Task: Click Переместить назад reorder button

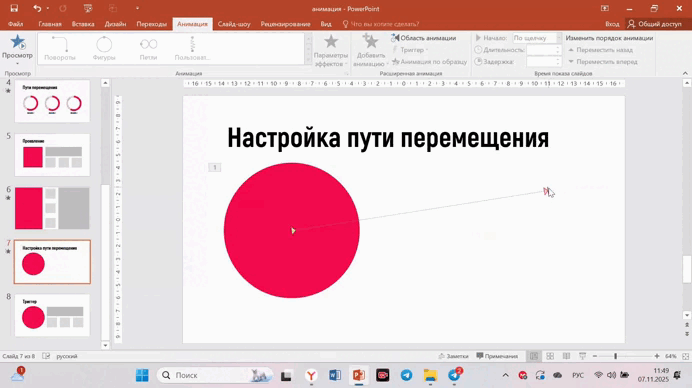Action: pos(600,50)
